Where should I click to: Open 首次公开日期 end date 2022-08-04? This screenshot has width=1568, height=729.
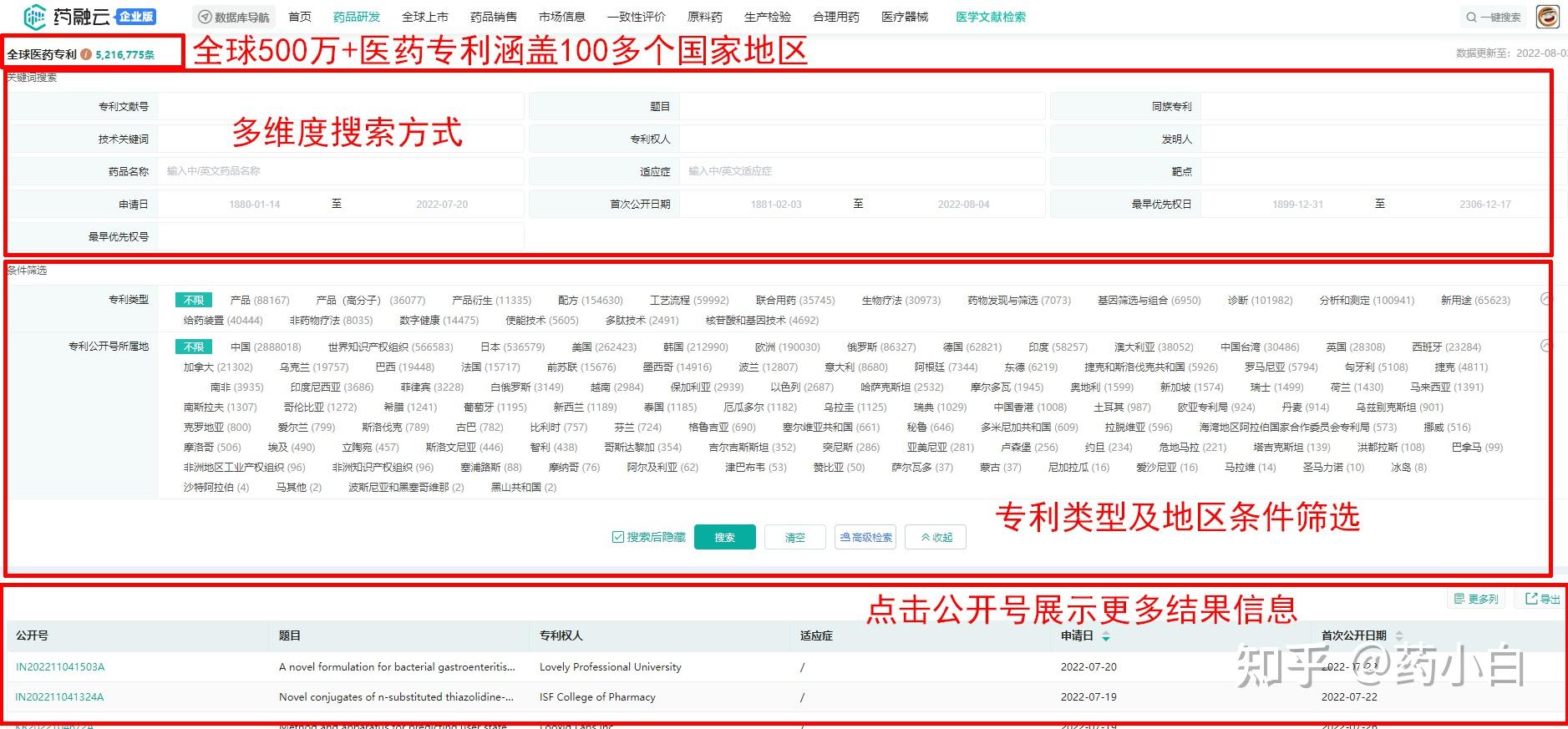click(963, 204)
